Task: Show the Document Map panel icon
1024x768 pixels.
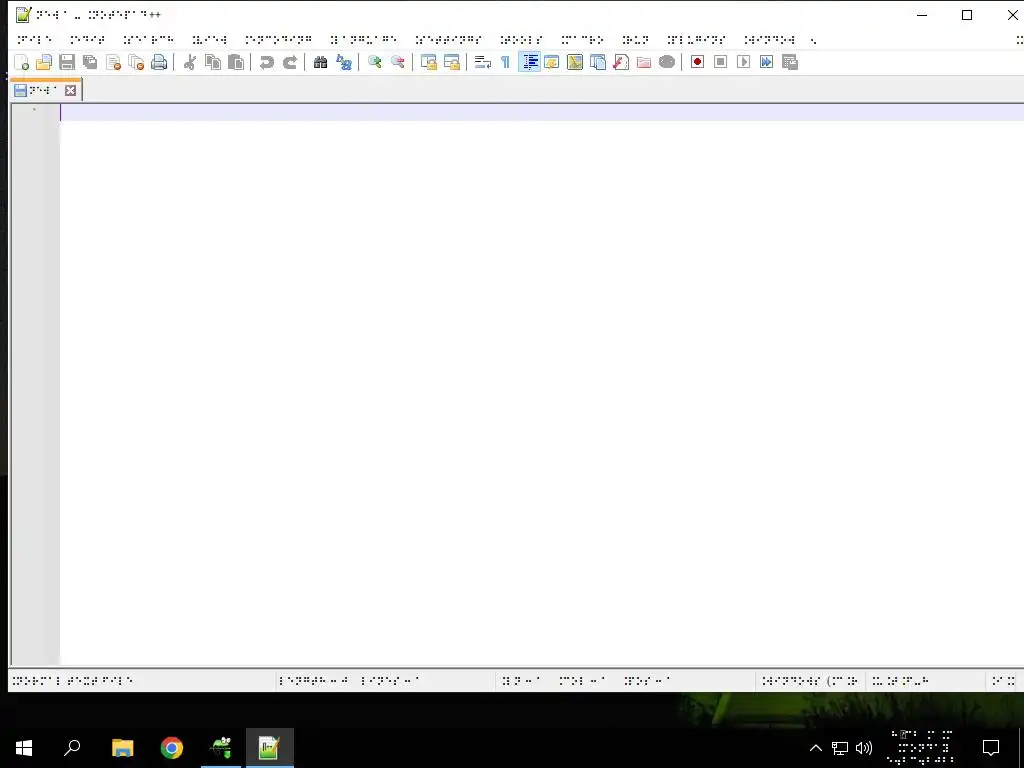Action: tap(575, 62)
